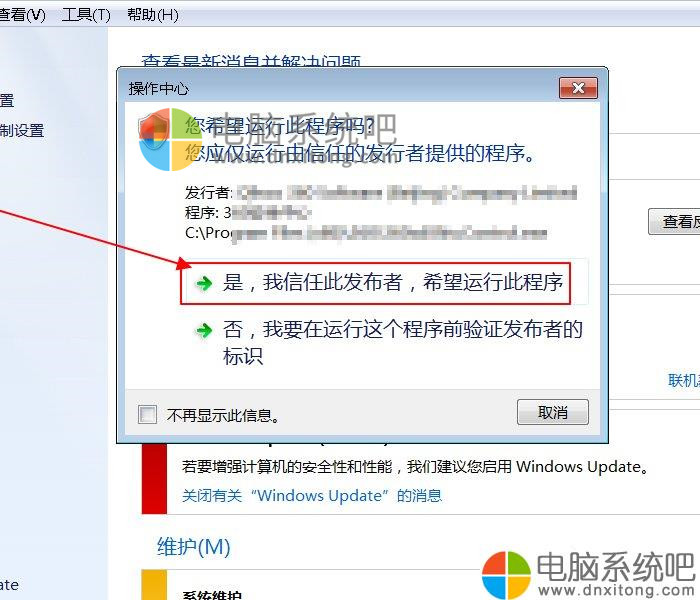Click the security shield icon in the dialog
Image resolution: width=700 pixels, height=600 pixels.
click(154, 132)
